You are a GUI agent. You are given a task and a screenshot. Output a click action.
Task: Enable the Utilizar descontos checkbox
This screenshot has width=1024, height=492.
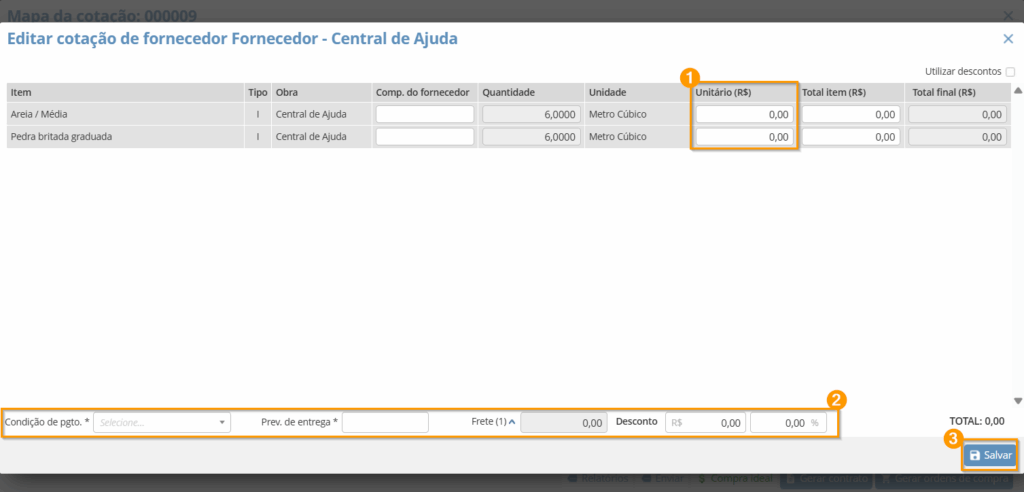(x=1010, y=72)
